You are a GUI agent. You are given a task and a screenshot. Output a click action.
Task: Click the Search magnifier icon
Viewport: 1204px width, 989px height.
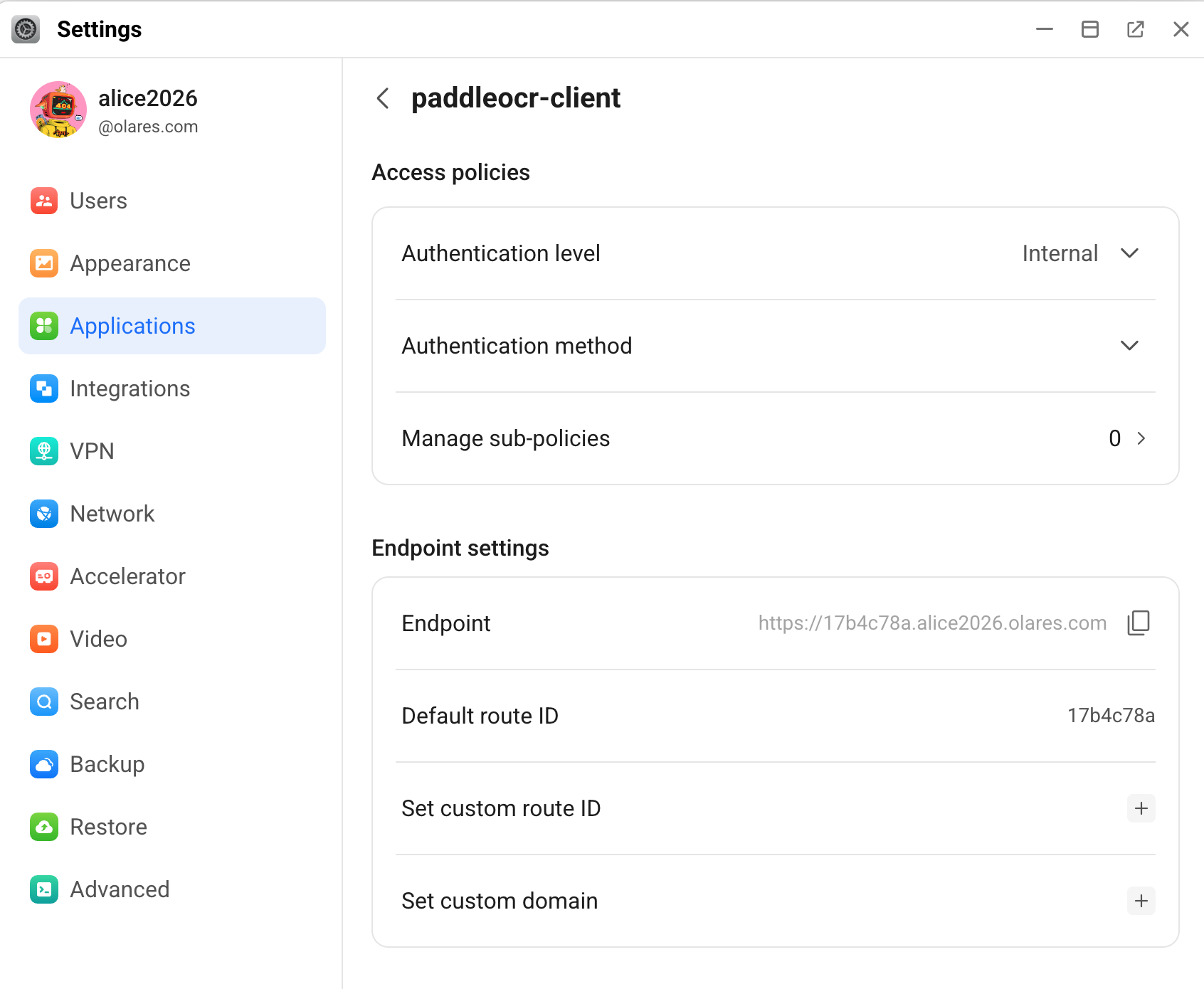tap(44, 702)
